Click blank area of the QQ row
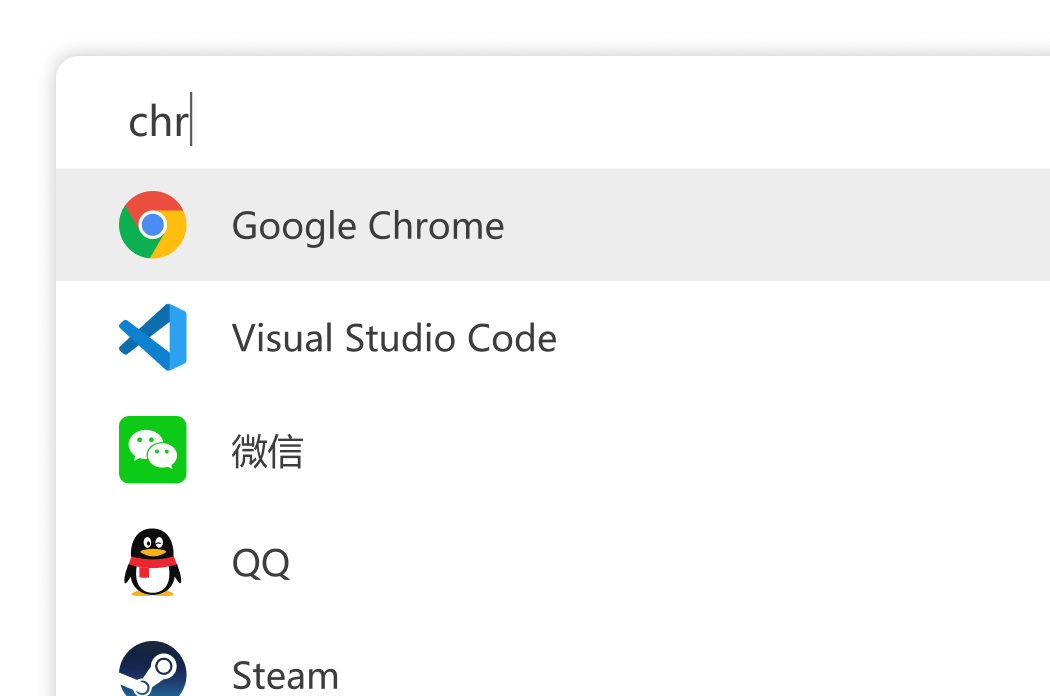Viewport: 1050px width, 696px height. [670, 562]
